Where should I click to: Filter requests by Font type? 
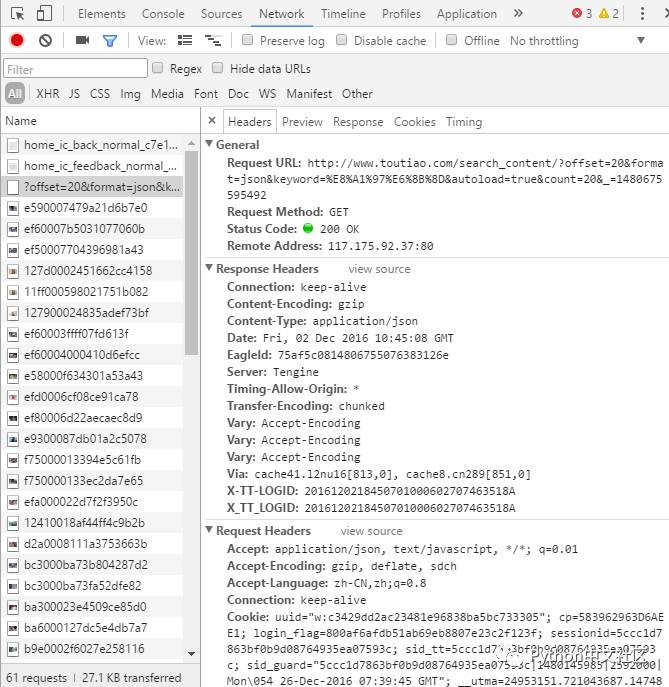[206, 94]
